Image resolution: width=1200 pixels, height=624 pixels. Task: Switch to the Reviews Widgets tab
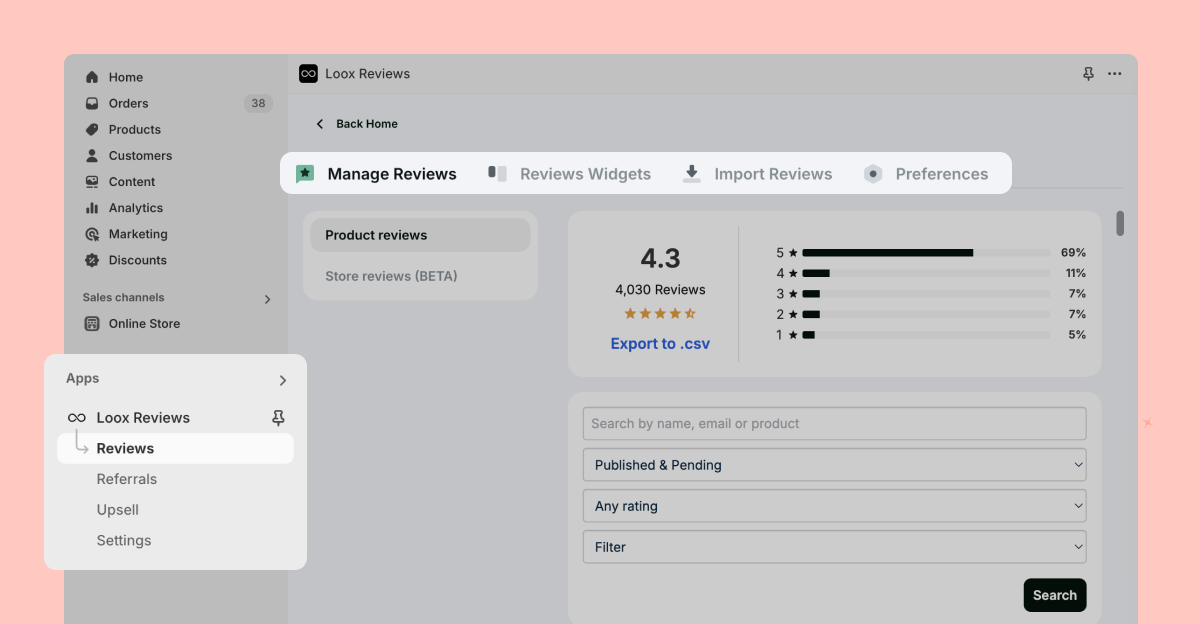(570, 174)
